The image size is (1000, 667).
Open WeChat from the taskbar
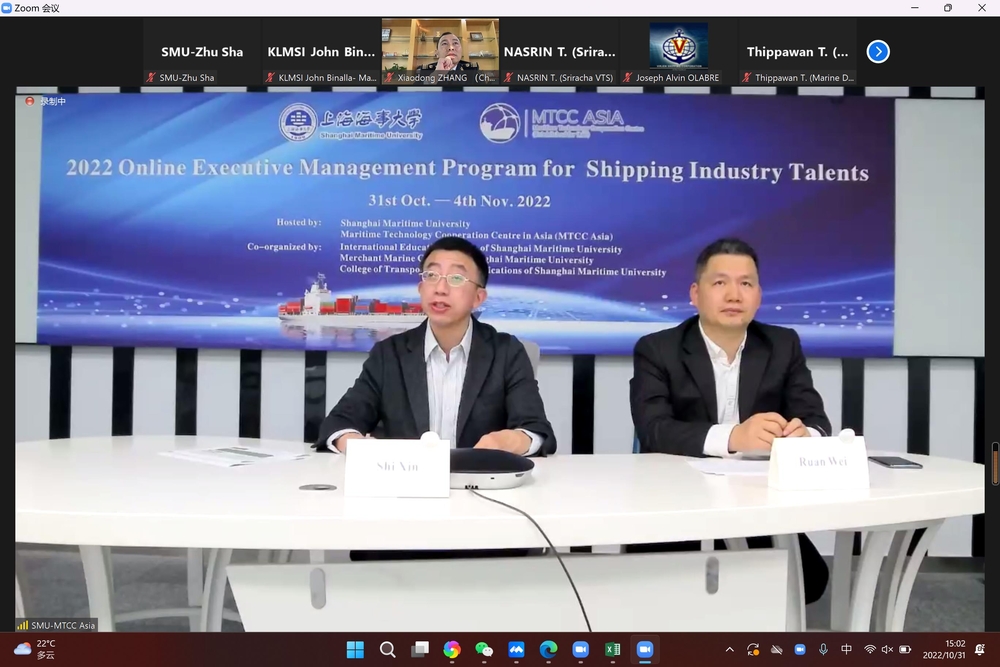484,650
